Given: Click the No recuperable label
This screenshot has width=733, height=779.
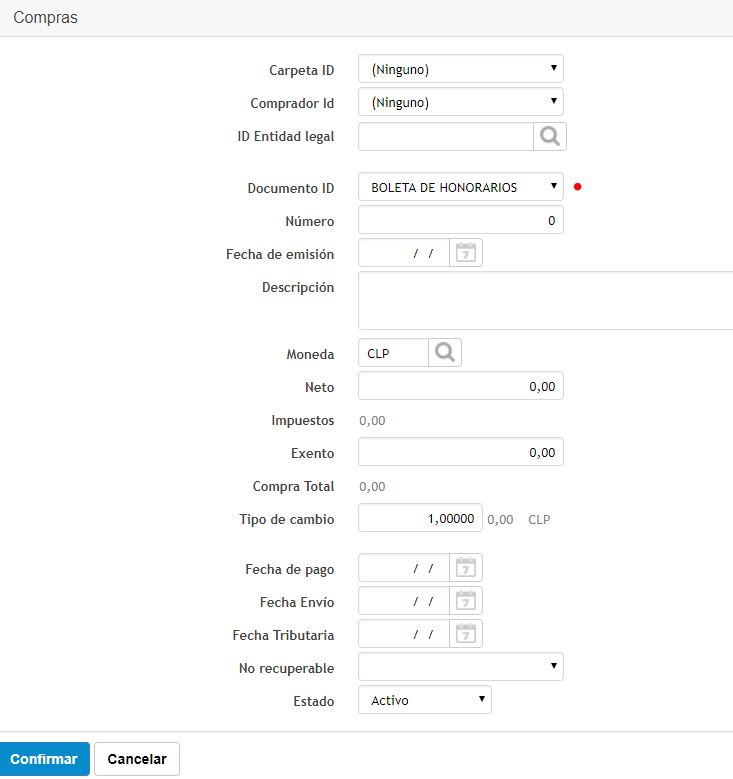Looking at the screenshot, I should (286, 668).
